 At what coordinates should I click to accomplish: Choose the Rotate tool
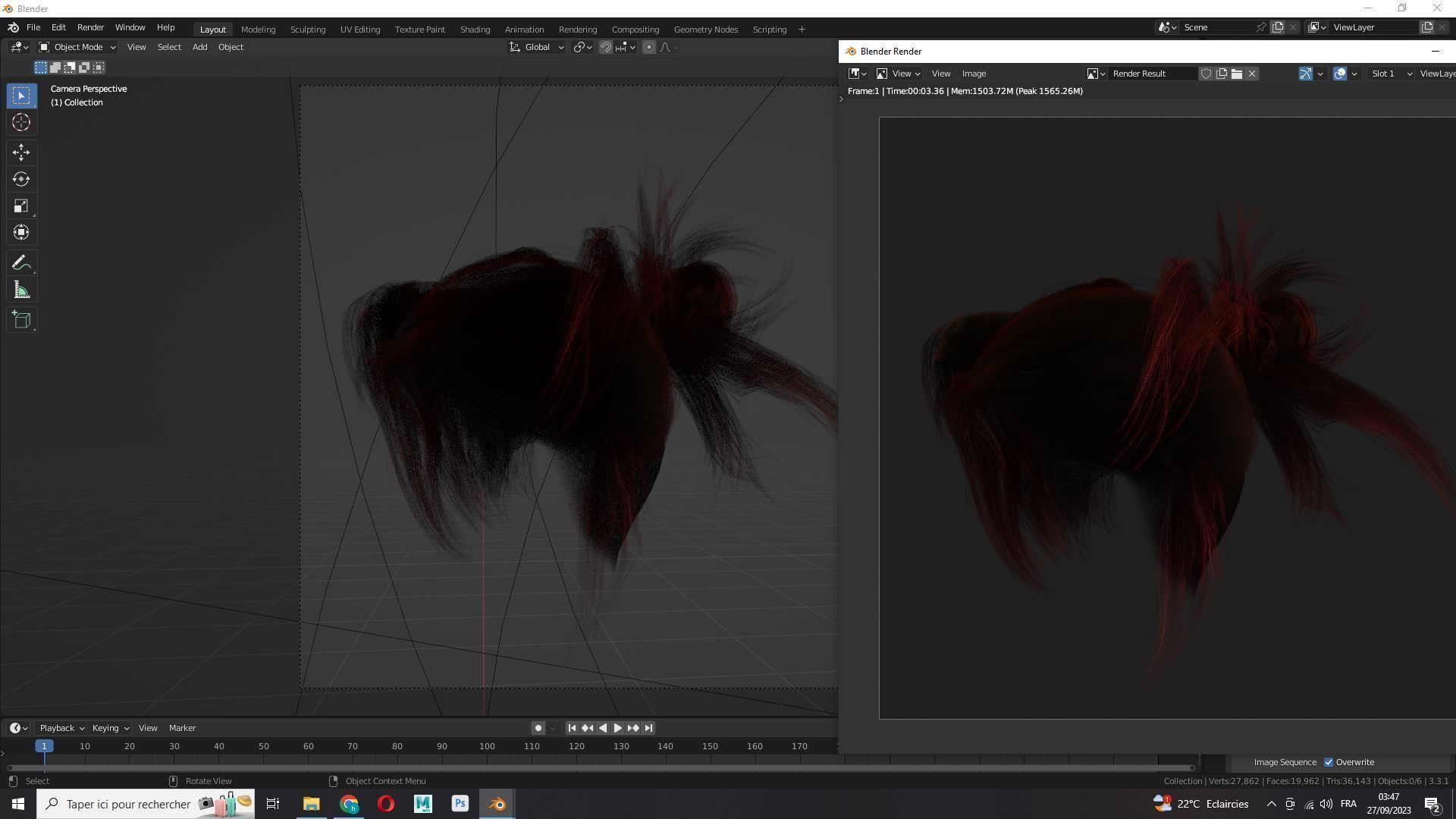[x=21, y=179]
